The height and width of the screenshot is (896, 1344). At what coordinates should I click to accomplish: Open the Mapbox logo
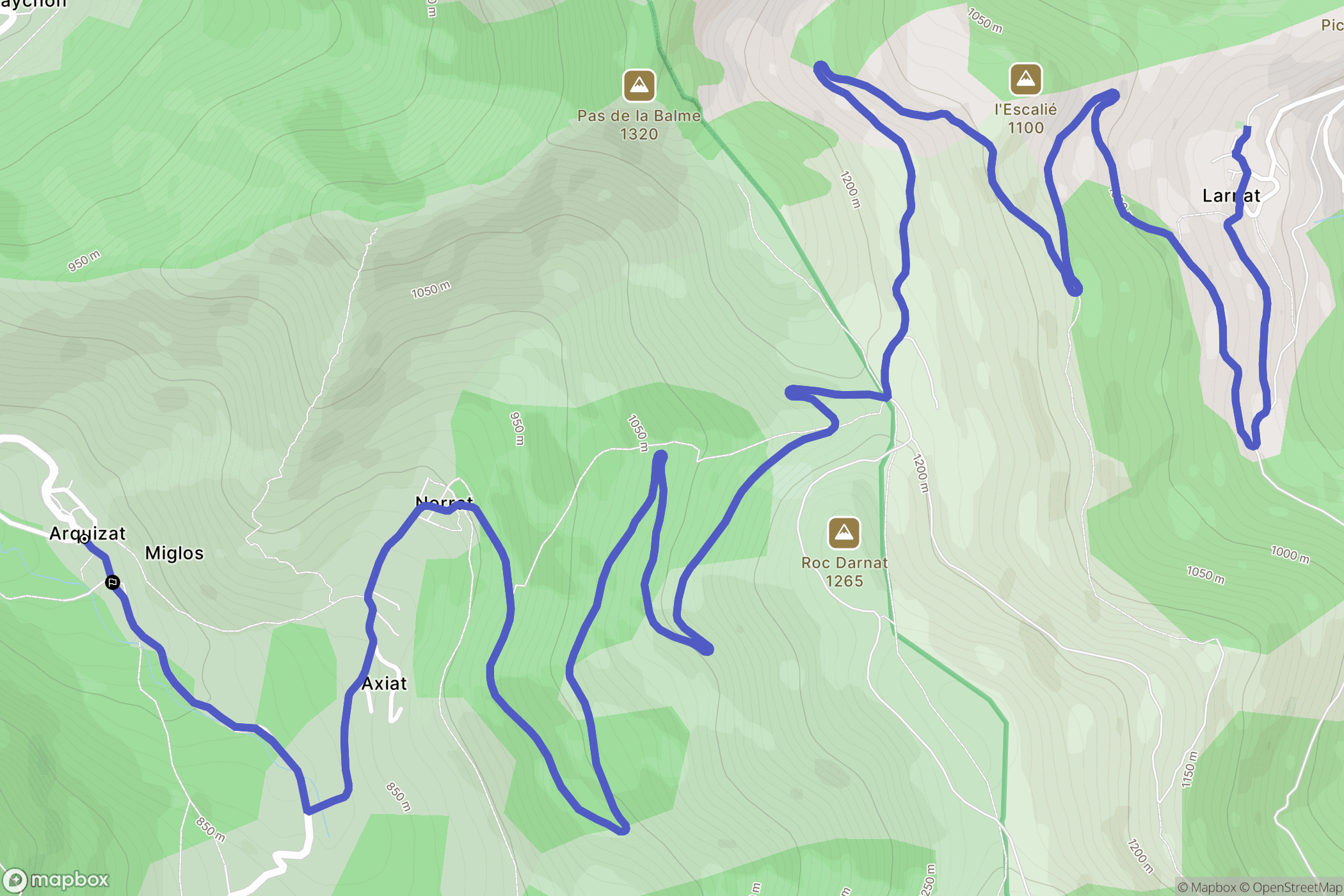point(56,880)
